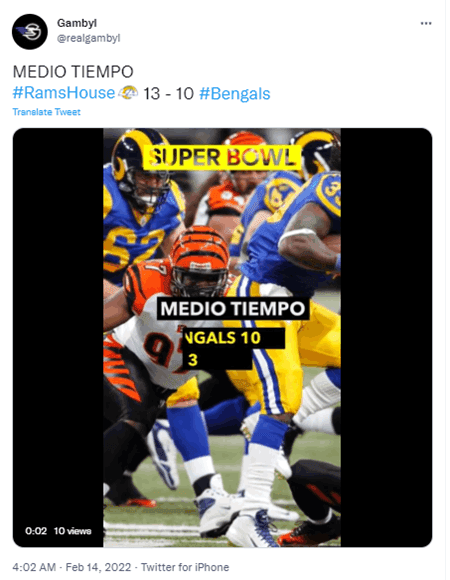
Task: Click the 13 - 10 score text
Action: tap(169, 94)
